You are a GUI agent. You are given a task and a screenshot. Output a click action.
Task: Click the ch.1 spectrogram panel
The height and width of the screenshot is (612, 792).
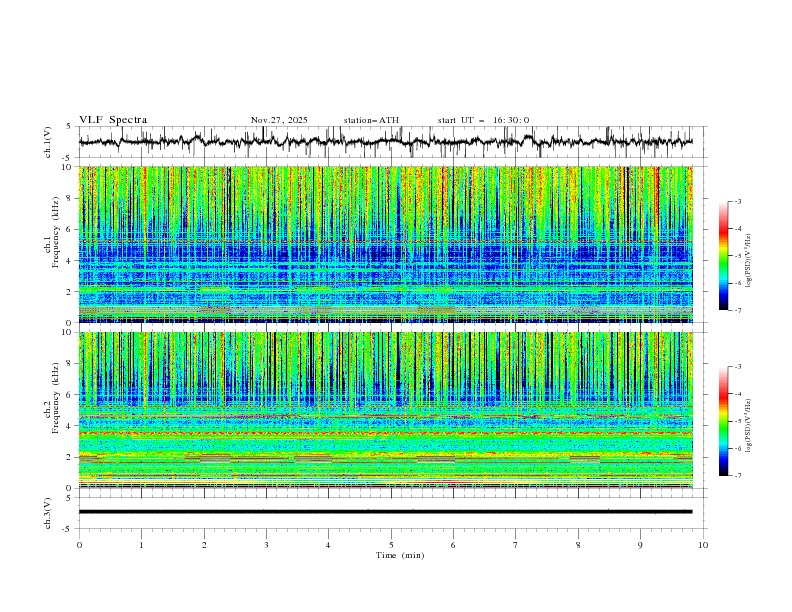[x=386, y=244]
